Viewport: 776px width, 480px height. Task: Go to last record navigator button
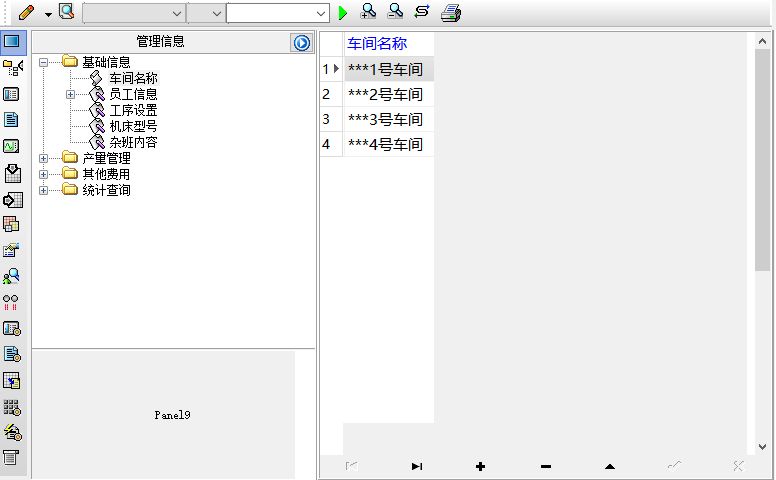416,466
